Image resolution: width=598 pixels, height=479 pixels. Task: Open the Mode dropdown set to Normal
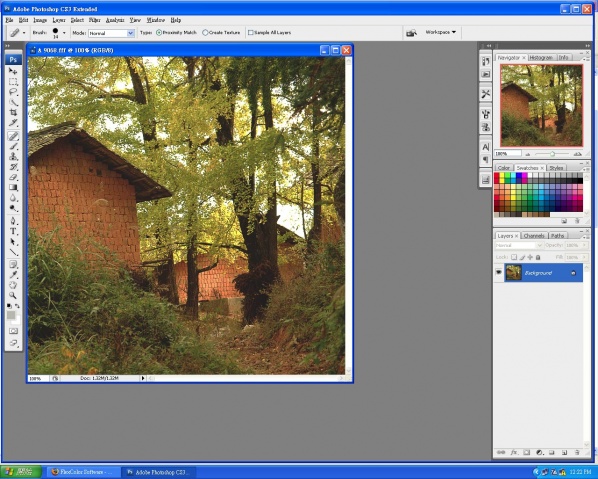point(111,33)
